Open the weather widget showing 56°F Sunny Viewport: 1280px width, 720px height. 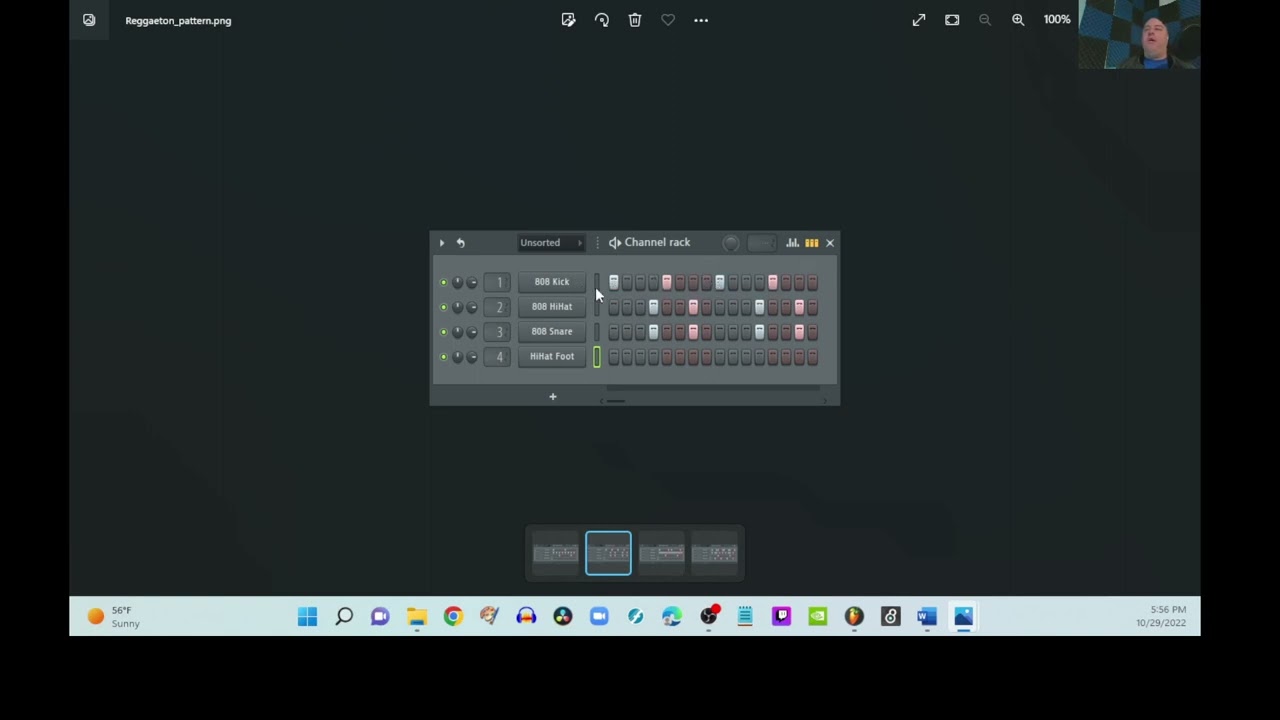click(x=113, y=617)
